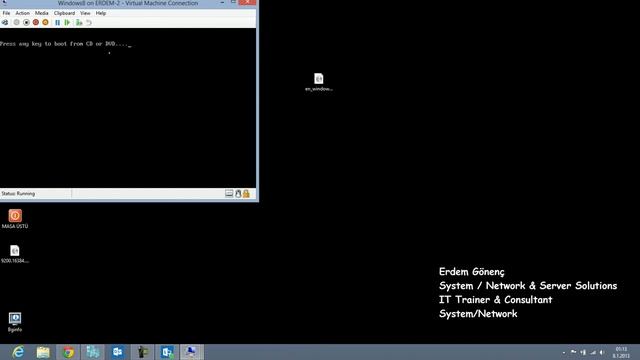The height and width of the screenshot is (360, 640).
Task: Click the mouse status icon in status bar
Action: [238, 193]
